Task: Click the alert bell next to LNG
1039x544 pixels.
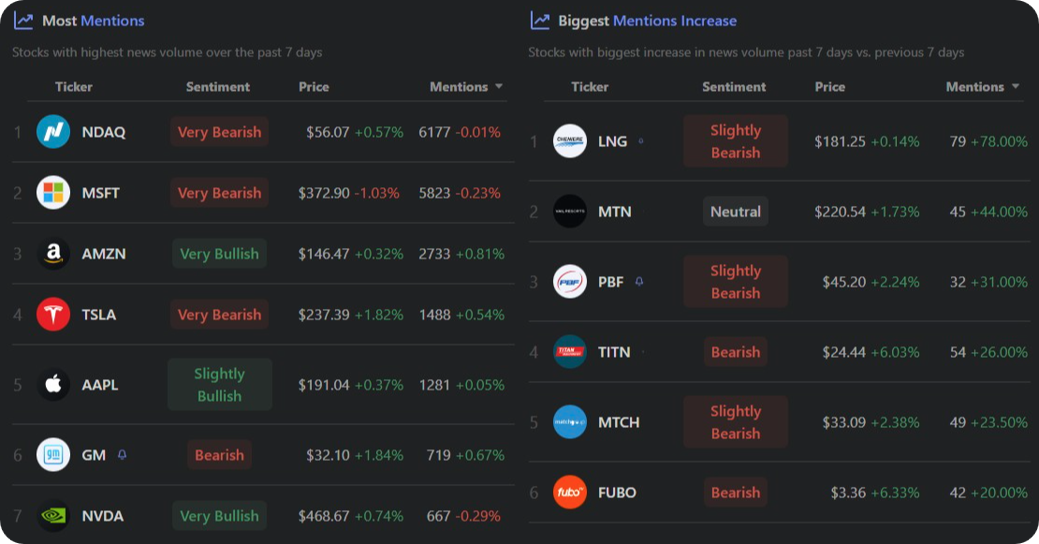Action: click(x=640, y=140)
